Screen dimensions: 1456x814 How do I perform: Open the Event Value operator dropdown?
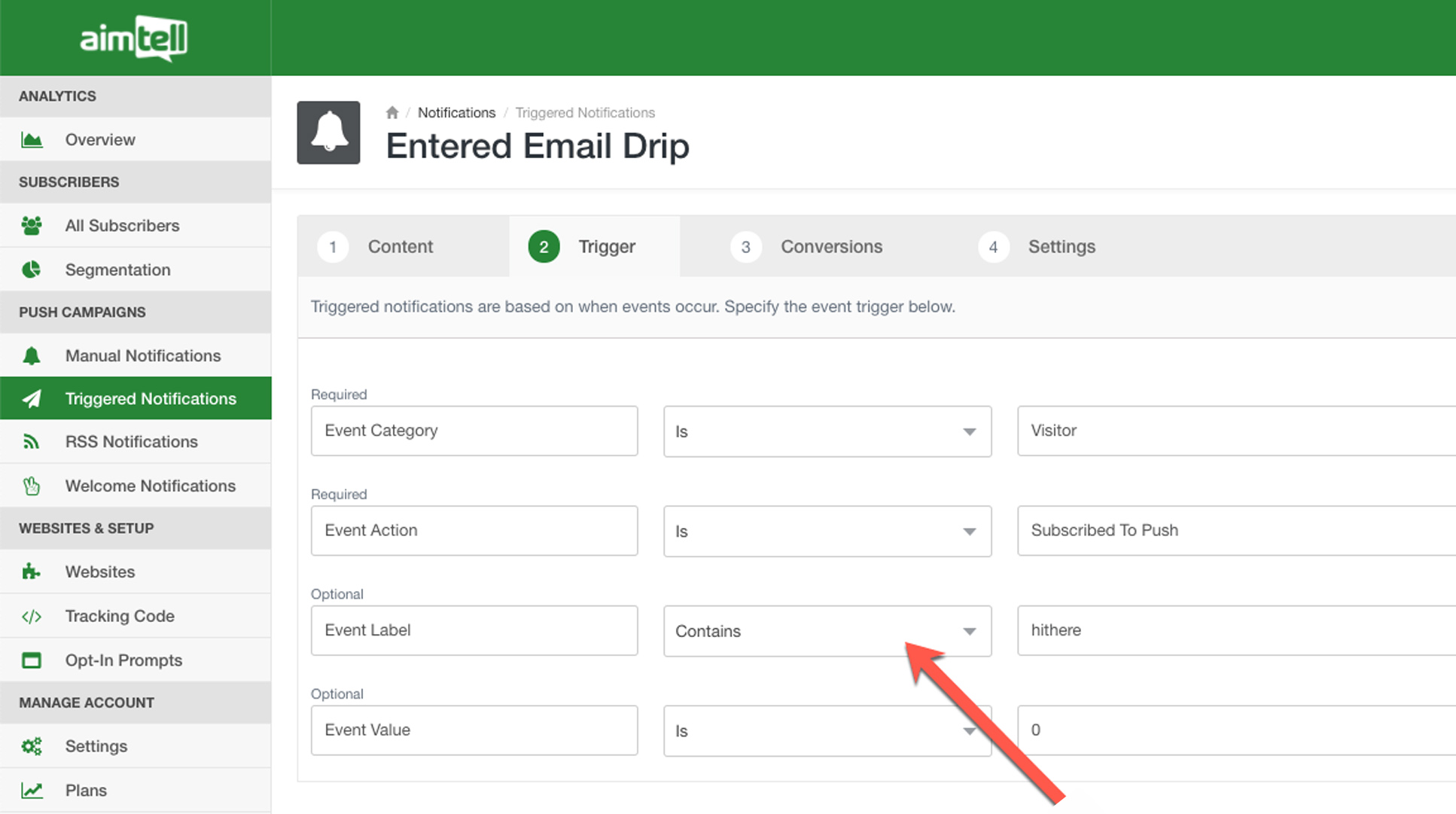pyautogui.click(x=827, y=731)
